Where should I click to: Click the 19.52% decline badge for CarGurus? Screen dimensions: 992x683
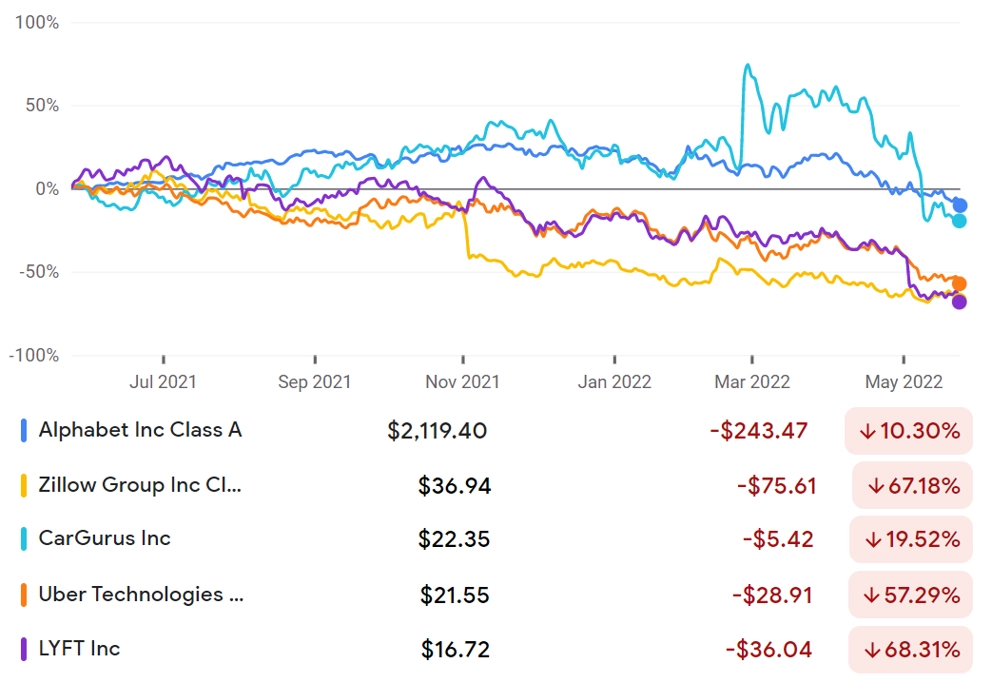pyautogui.click(x=911, y=539)
